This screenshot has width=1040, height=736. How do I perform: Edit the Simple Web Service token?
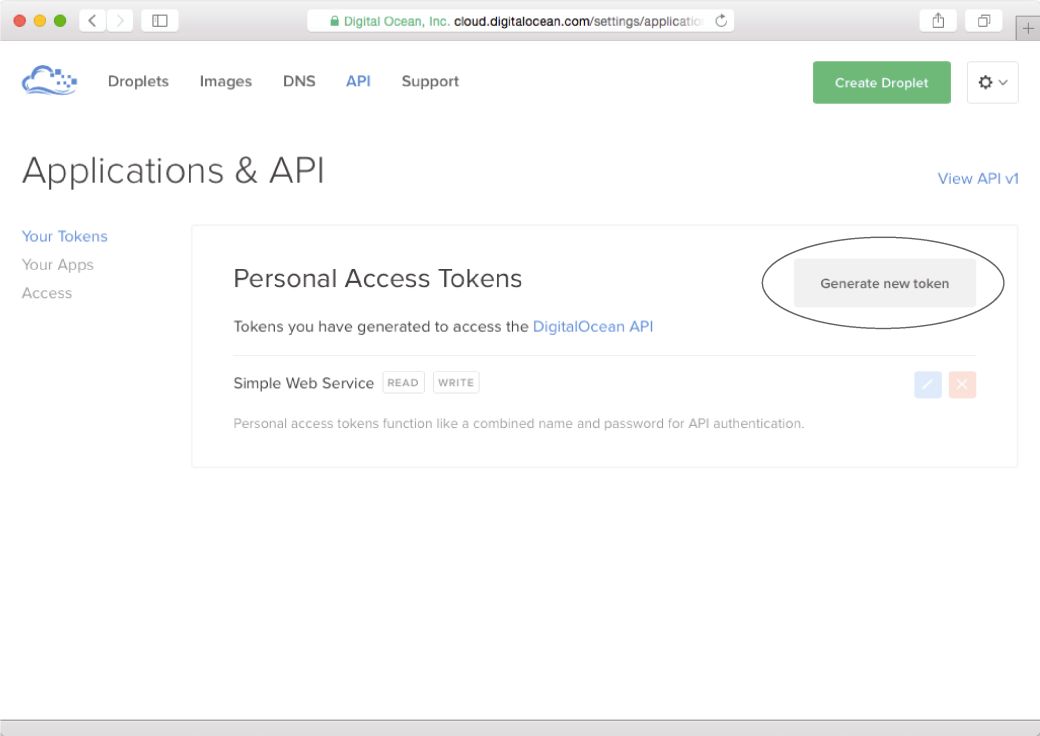(927, 385)
